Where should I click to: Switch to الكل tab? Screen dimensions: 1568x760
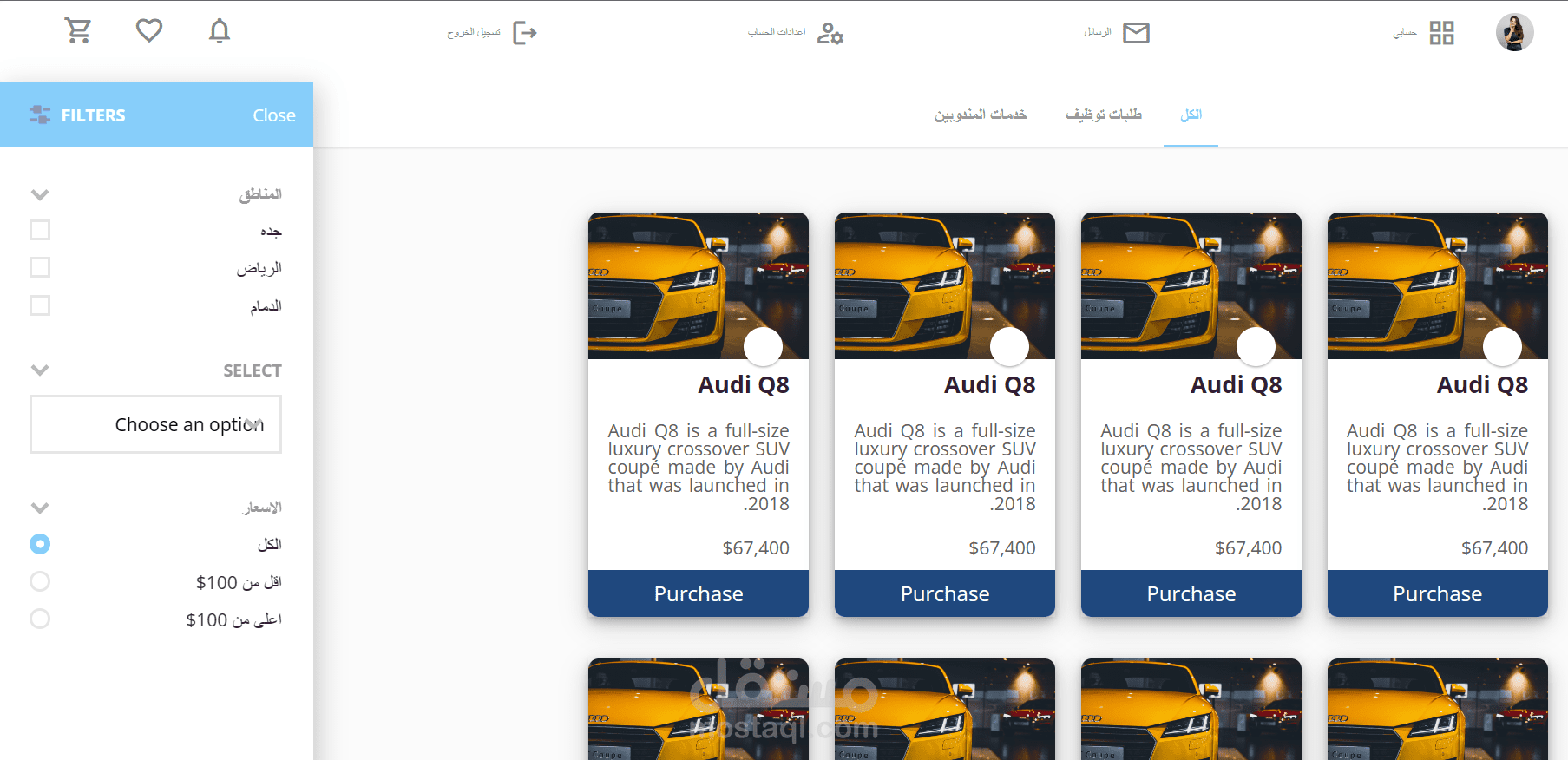[1191, 115]
